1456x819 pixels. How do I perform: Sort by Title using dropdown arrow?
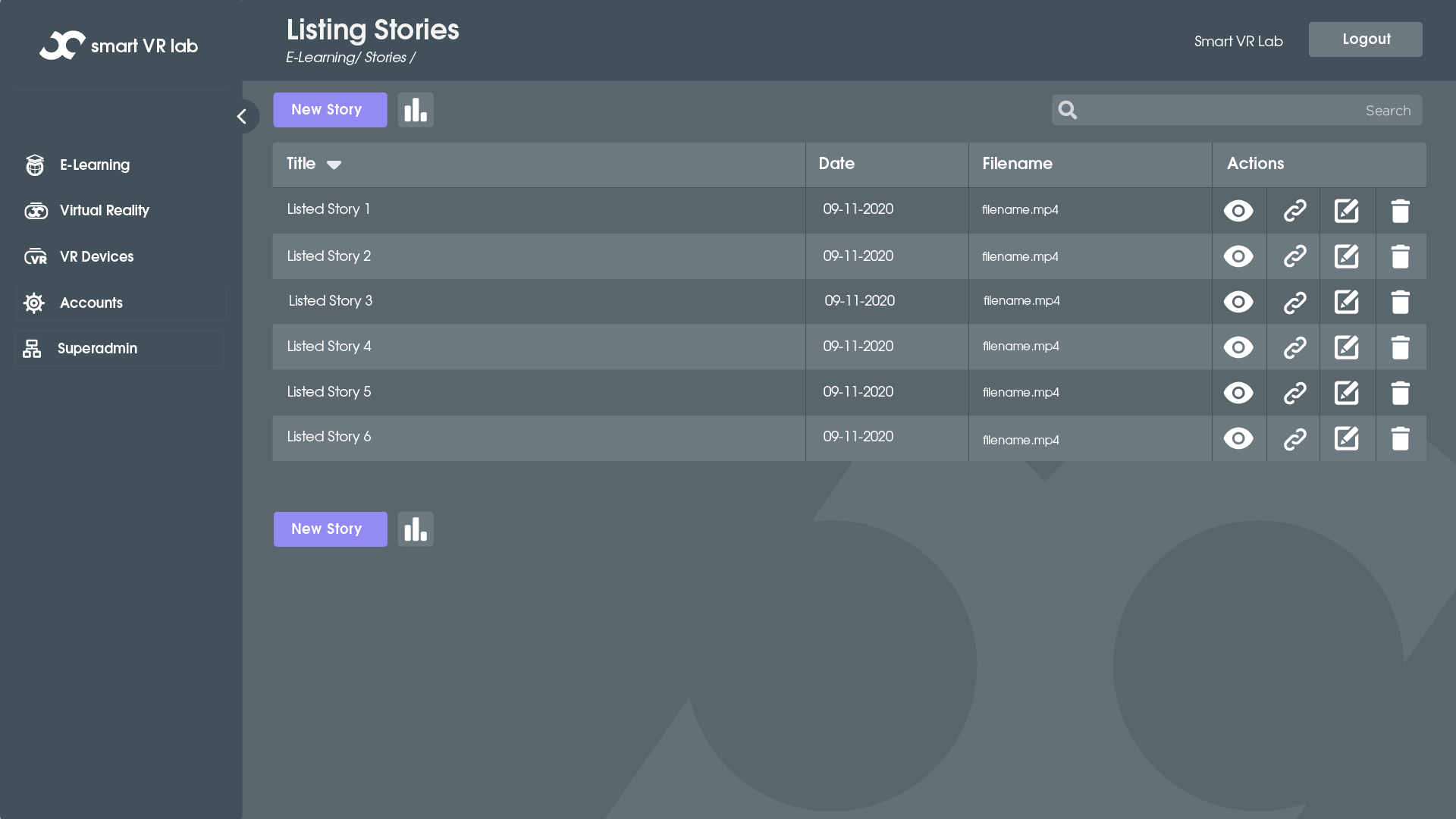tap(334, 165)
